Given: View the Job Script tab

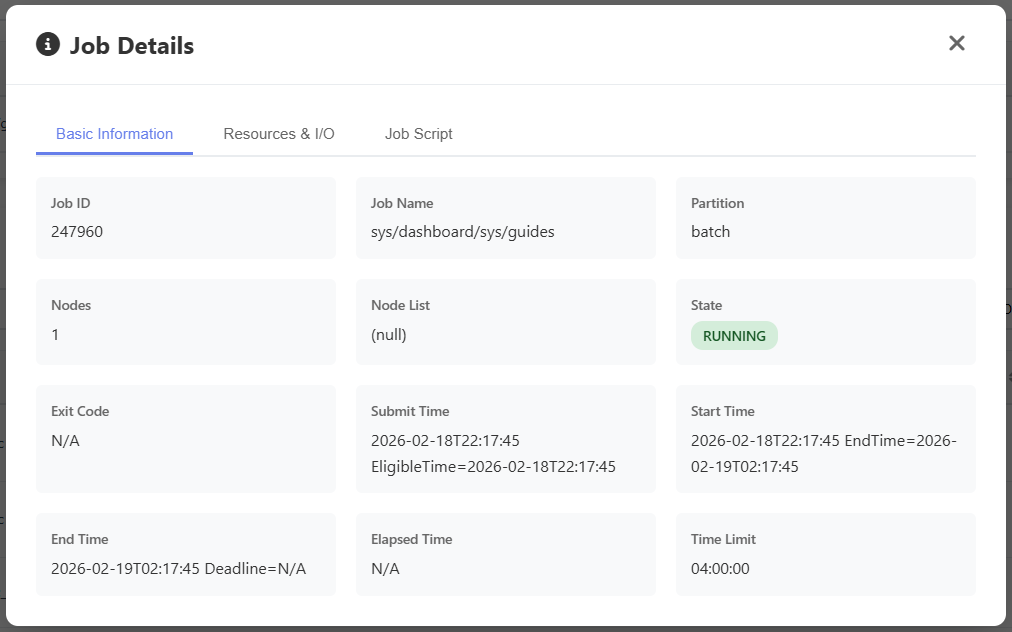Looking at the screenshot, I should pyautogui.click(x=418, y=134).
